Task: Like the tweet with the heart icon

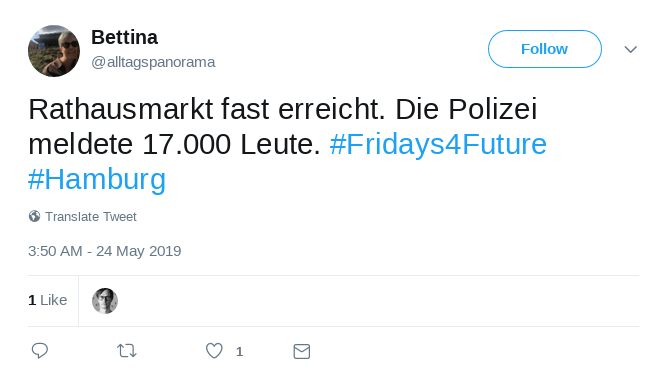Action: (x=214, y=351)
